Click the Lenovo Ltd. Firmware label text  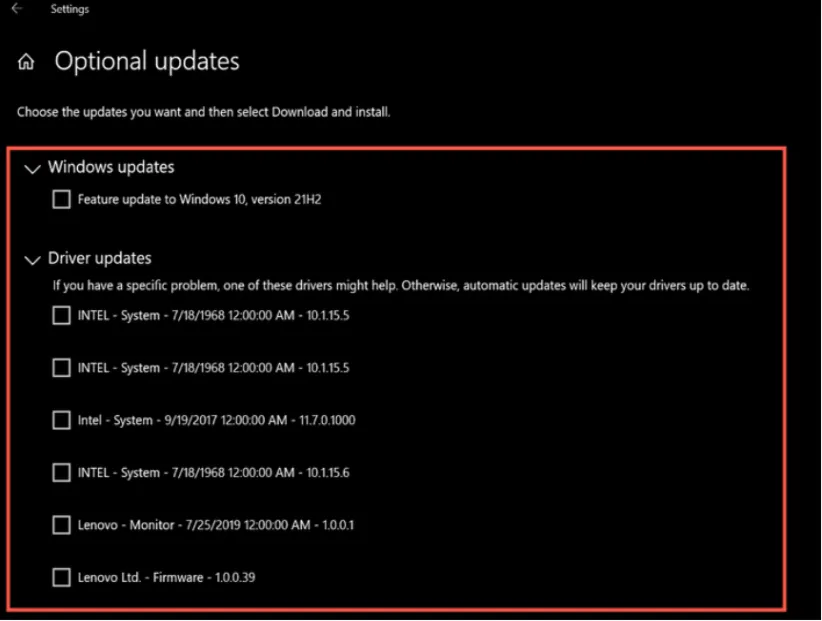coord(166,577)
